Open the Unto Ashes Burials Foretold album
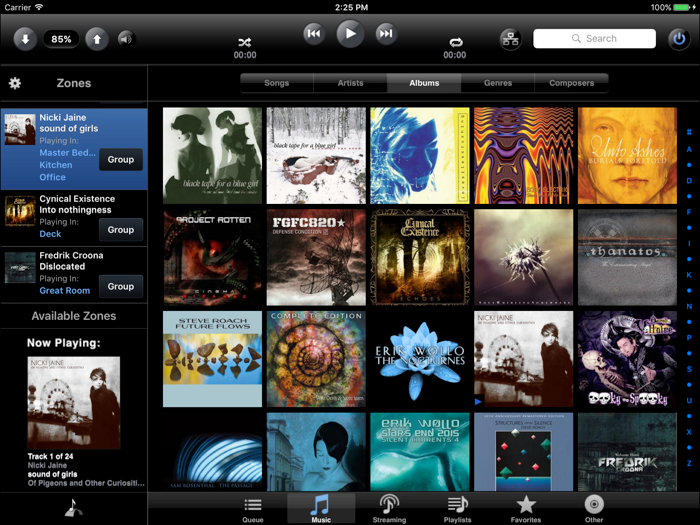 click(x=627, y=155)
